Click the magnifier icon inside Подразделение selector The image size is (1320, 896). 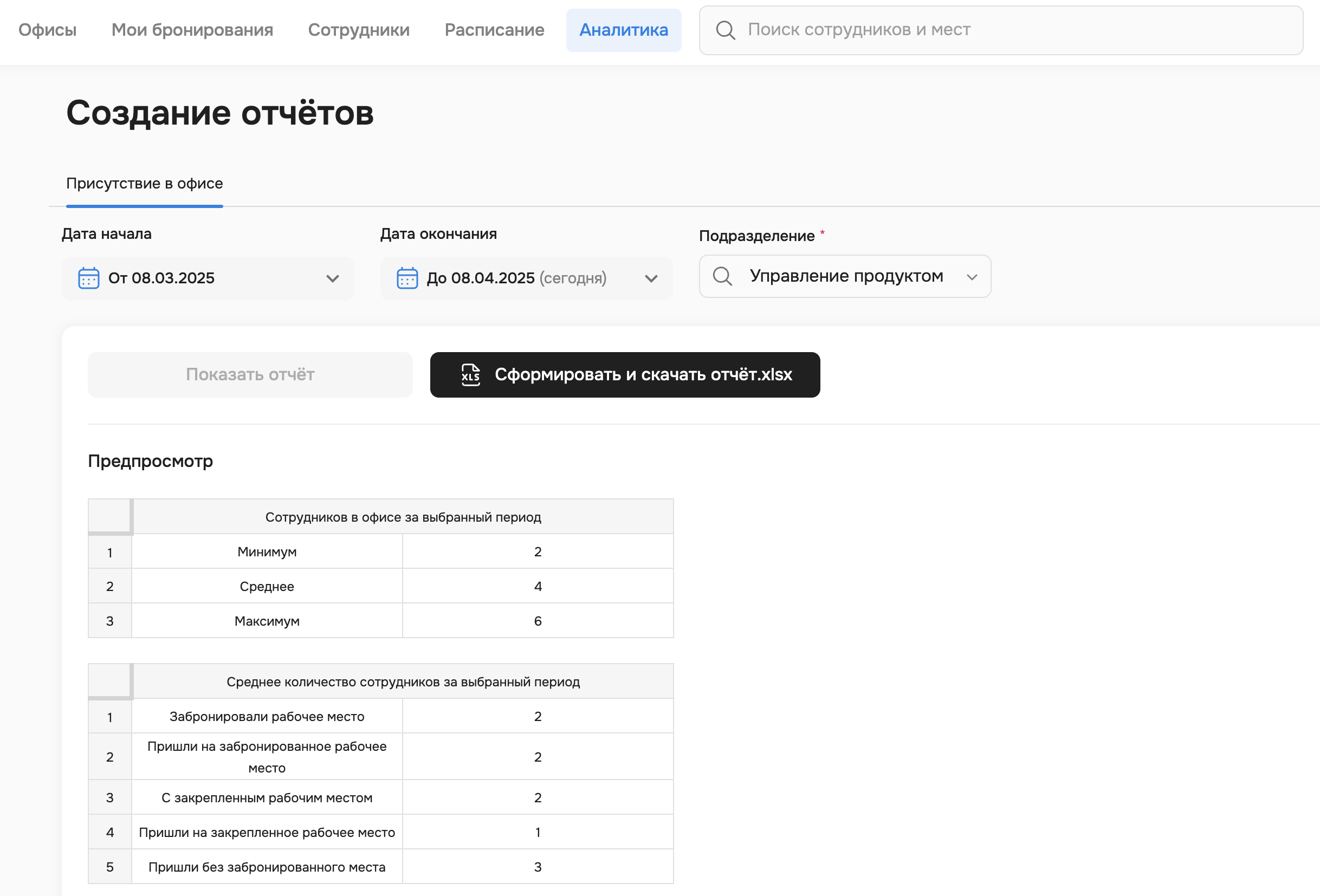pos(721,276)
